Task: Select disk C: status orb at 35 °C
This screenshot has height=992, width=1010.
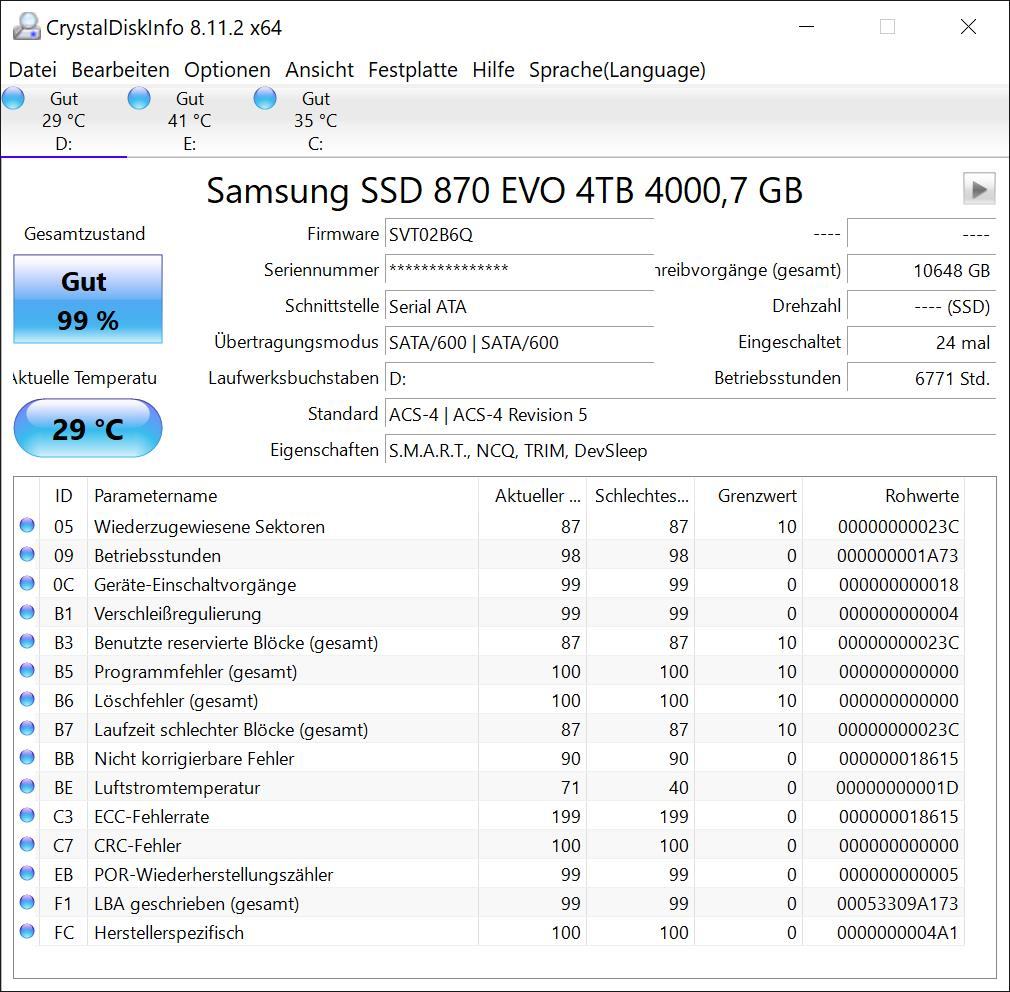Action: tap(265, 99)
